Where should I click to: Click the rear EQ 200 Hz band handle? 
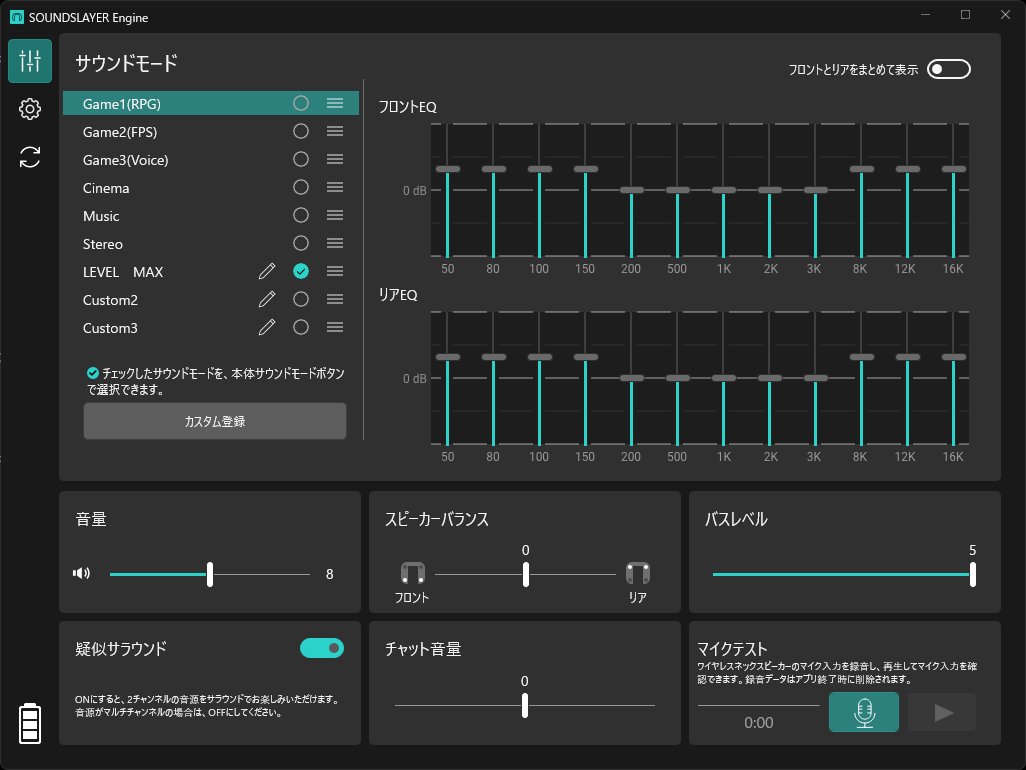point(631,378)
